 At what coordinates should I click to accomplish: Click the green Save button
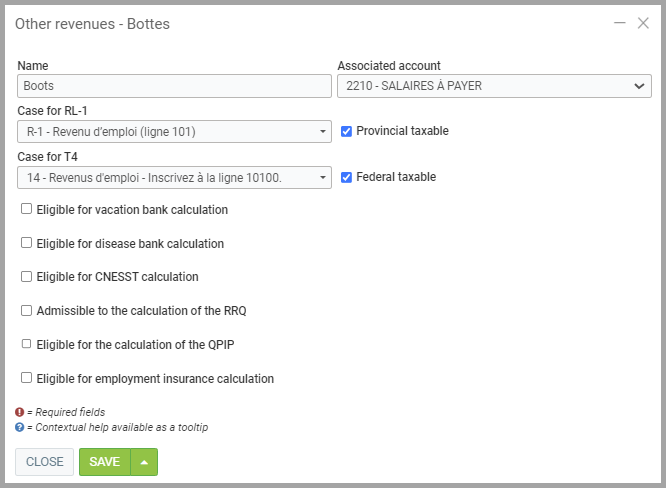[x=105, y=462]
